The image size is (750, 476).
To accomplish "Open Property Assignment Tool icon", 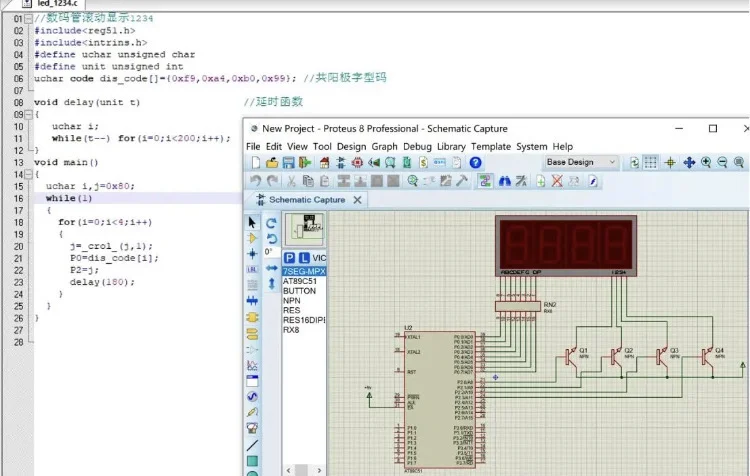I will coord(521,181).
